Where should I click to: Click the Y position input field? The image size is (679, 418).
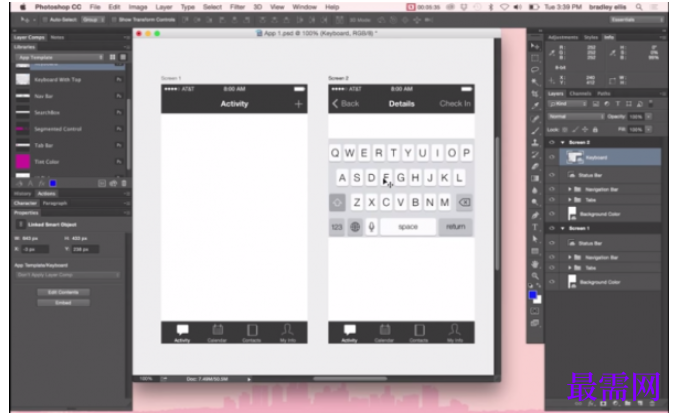pos(85,249)
